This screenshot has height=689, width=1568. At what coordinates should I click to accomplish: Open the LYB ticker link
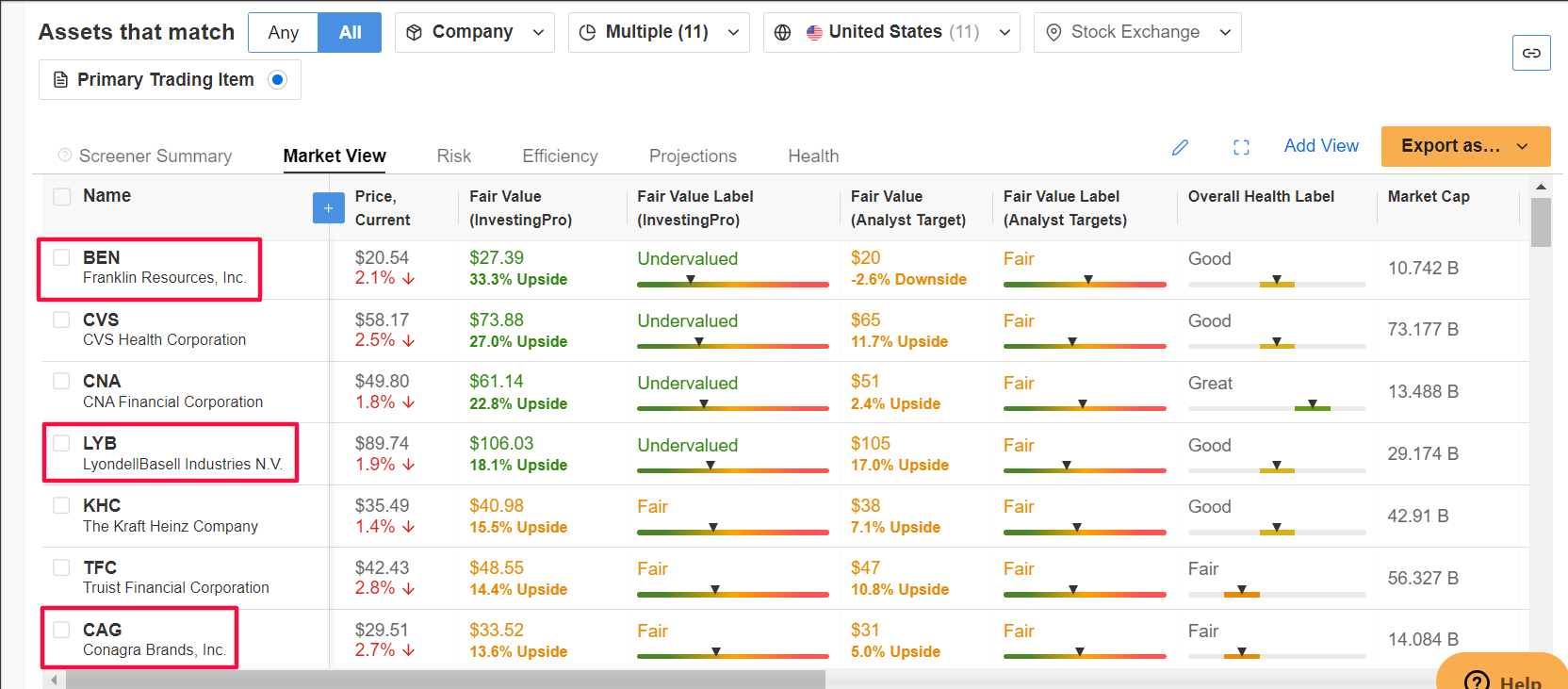click(100, 443)
